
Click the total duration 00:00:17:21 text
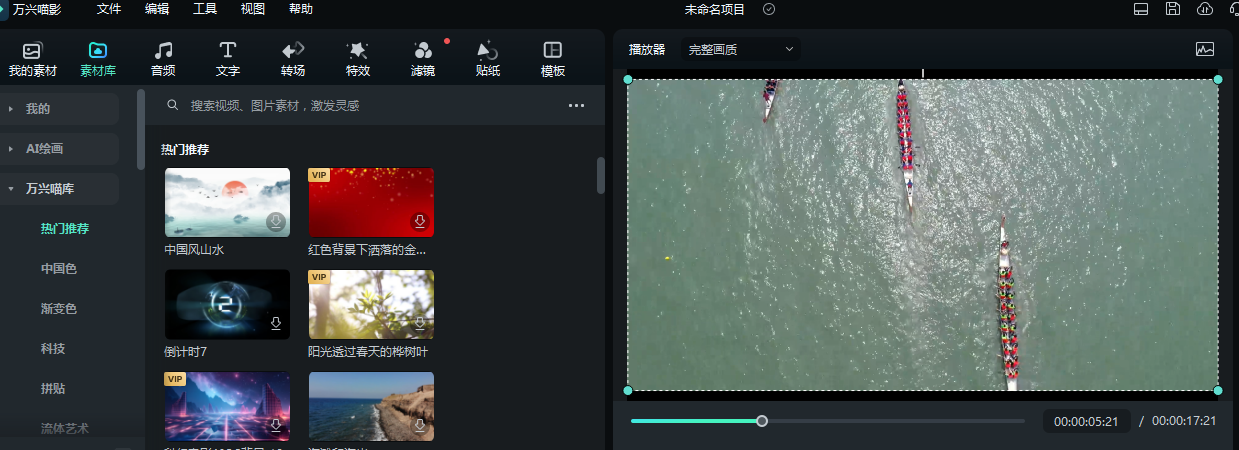click(1184, 421)
